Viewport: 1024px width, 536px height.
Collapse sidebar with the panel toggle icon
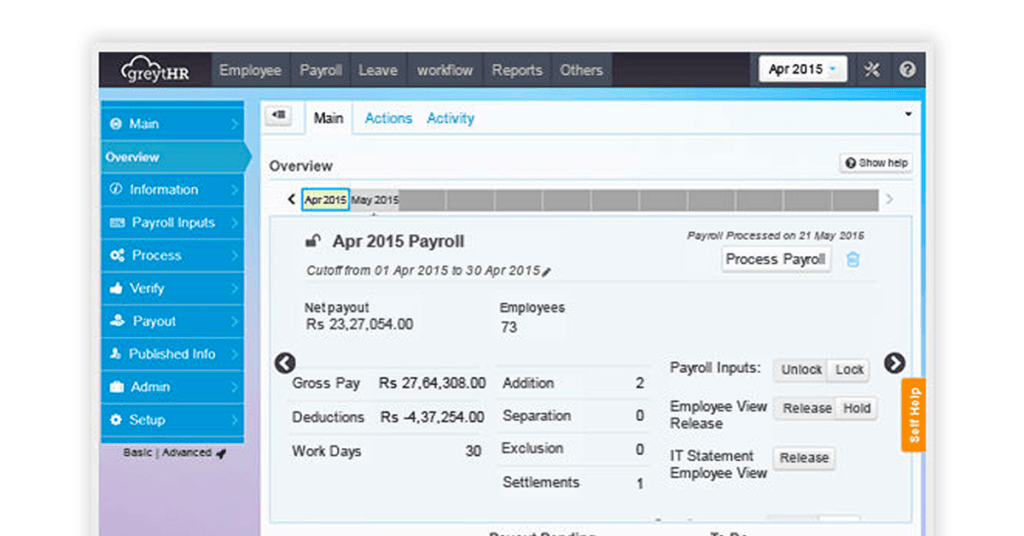279,116
